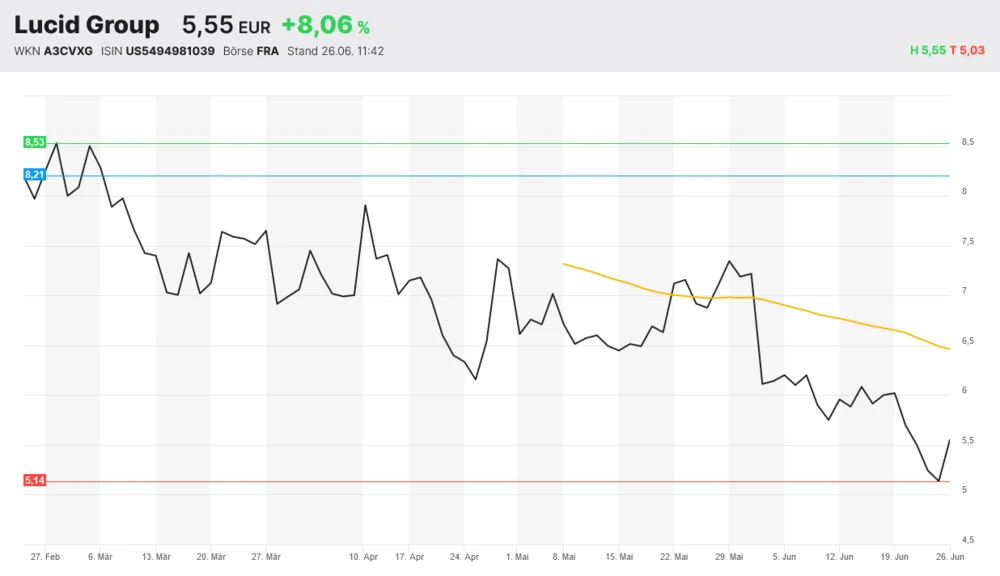Click the 6,5 y-axis value
Viewport: 1000px width, 576px height.
(968, 341)
